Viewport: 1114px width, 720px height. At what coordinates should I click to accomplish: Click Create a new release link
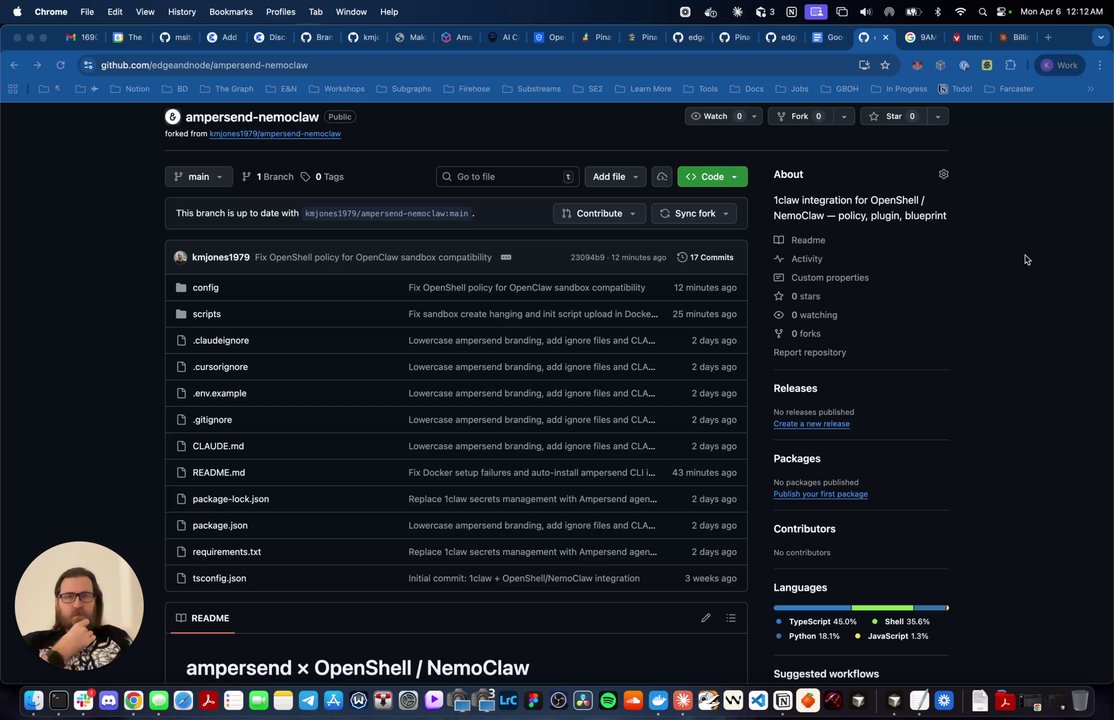[x=811, y=424]
